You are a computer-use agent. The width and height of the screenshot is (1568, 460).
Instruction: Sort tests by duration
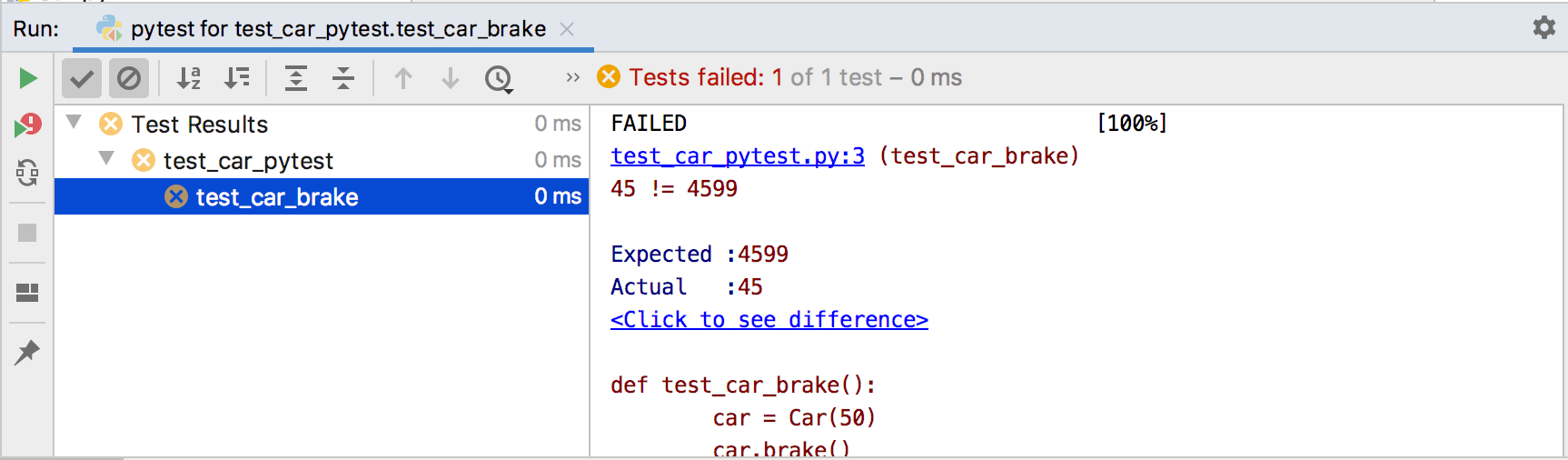[x=236, y=78]
